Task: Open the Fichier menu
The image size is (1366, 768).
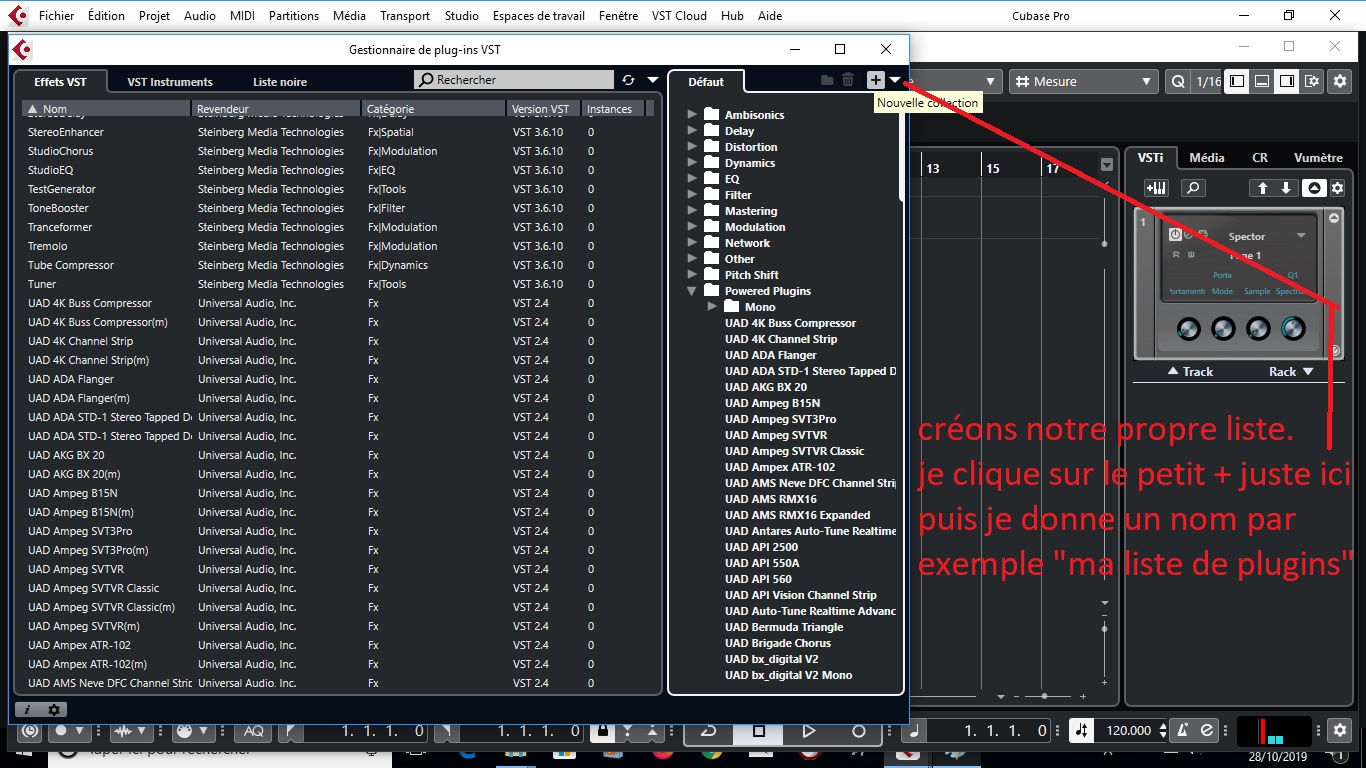Action: (57, 16)
